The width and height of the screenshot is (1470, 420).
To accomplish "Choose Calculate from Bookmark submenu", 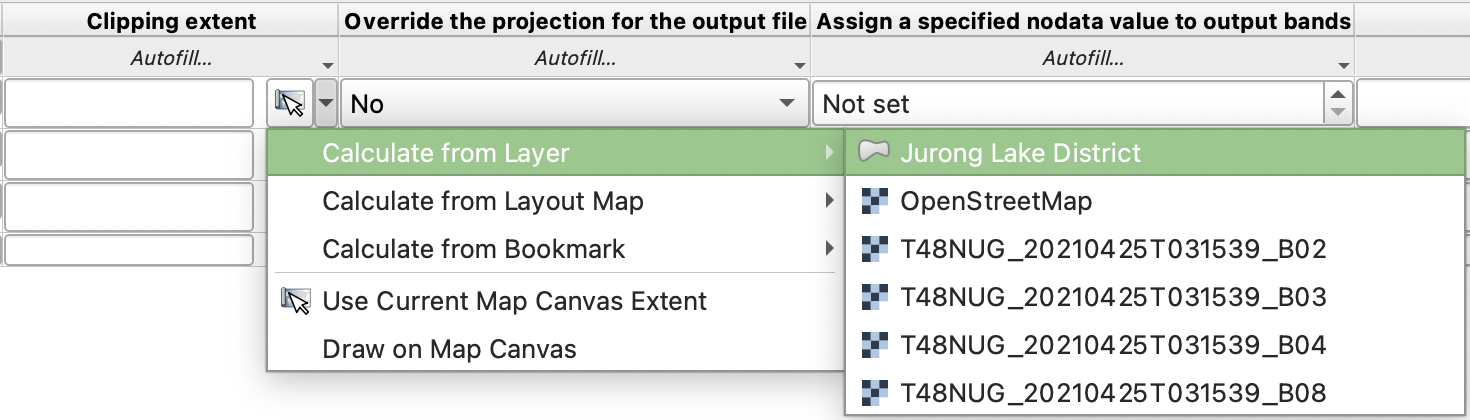I will [474, 249].
